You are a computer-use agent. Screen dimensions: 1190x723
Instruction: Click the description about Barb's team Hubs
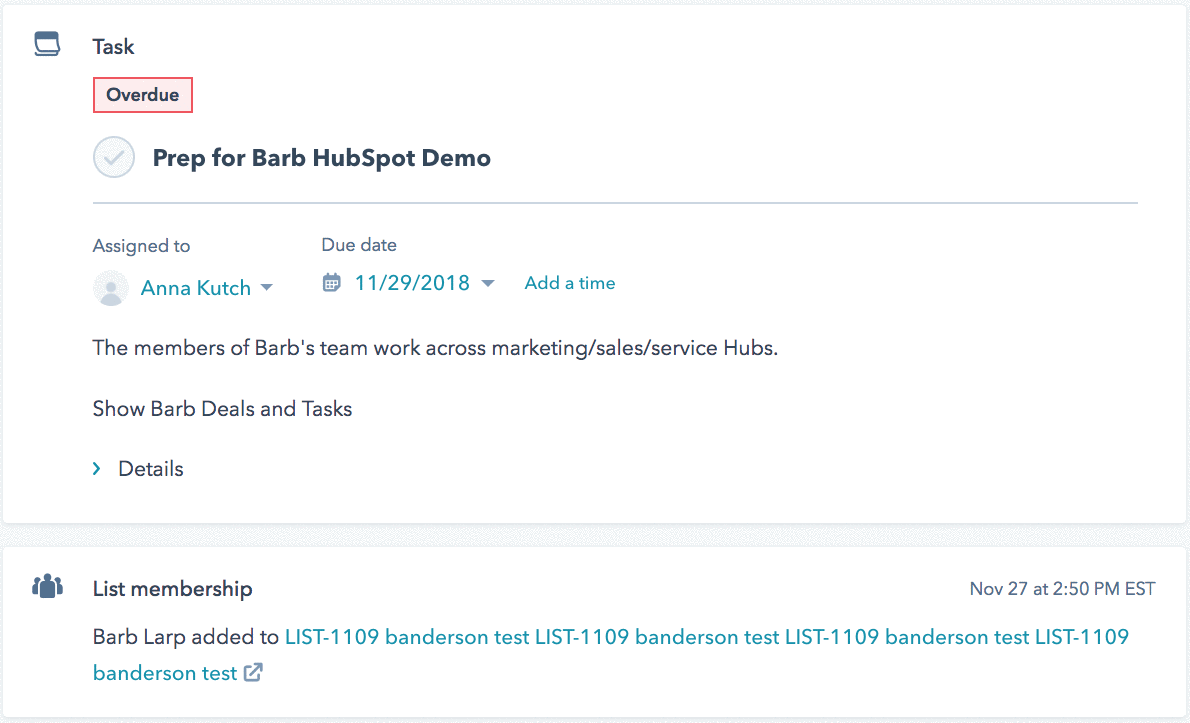[435, 348]
